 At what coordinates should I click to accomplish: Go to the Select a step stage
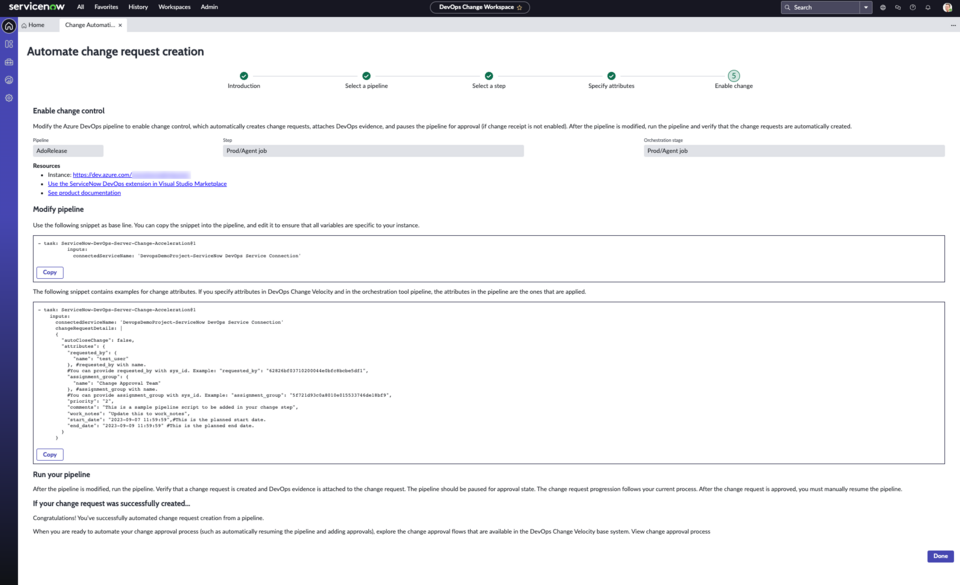pos(489,80)
